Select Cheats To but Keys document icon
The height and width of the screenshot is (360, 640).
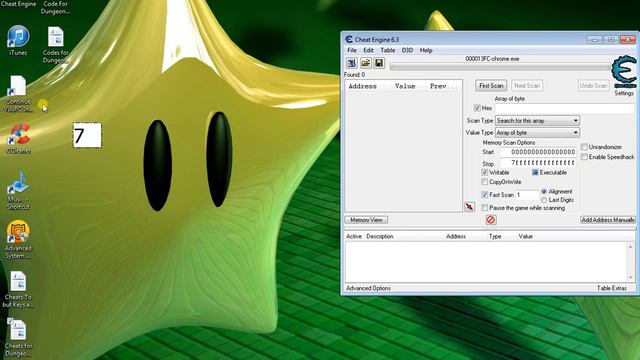pyautogui.click(x=18, y=289)
